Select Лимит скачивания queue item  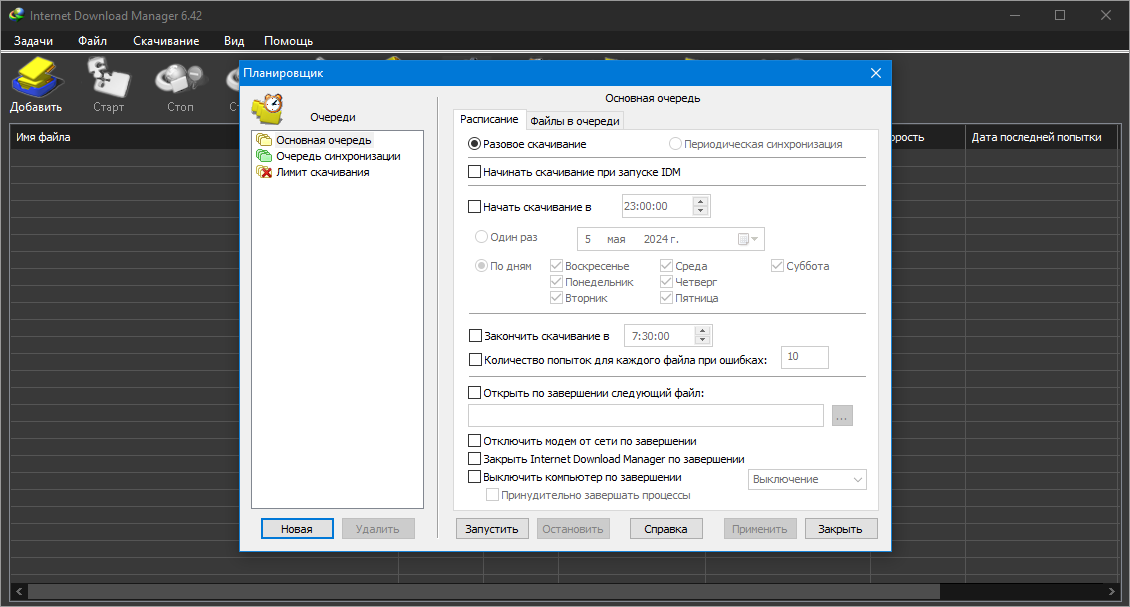click(x=313, y=172)
